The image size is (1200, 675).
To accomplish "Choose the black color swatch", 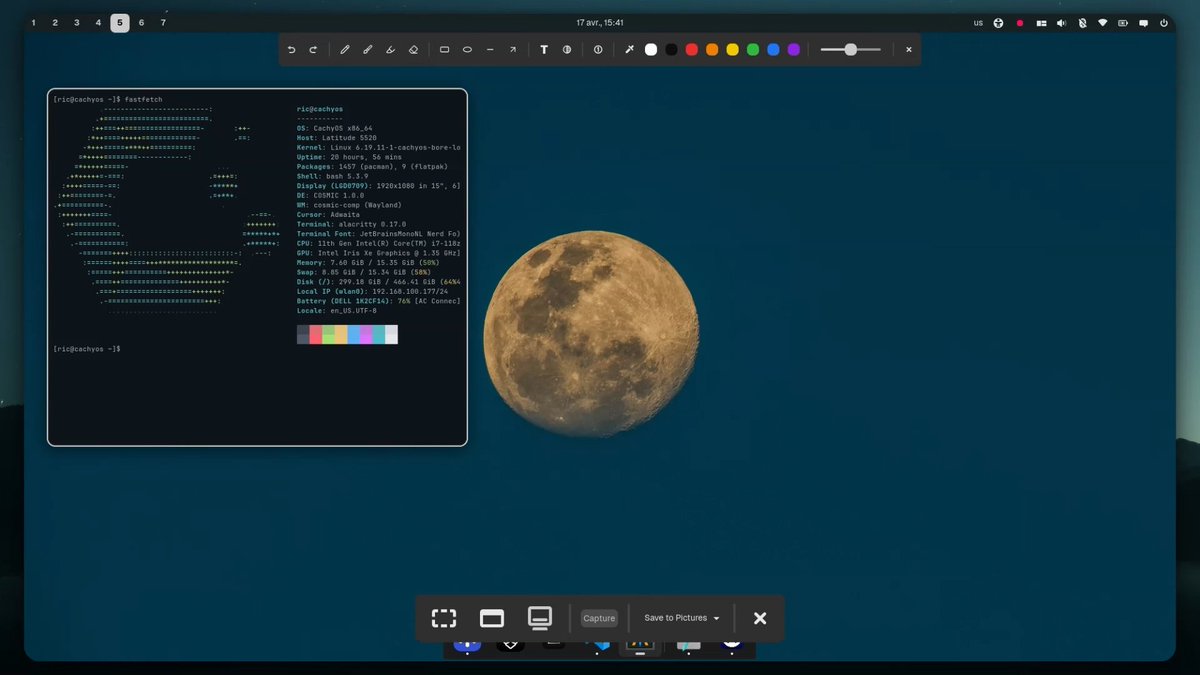I will (x=672, y=49).
